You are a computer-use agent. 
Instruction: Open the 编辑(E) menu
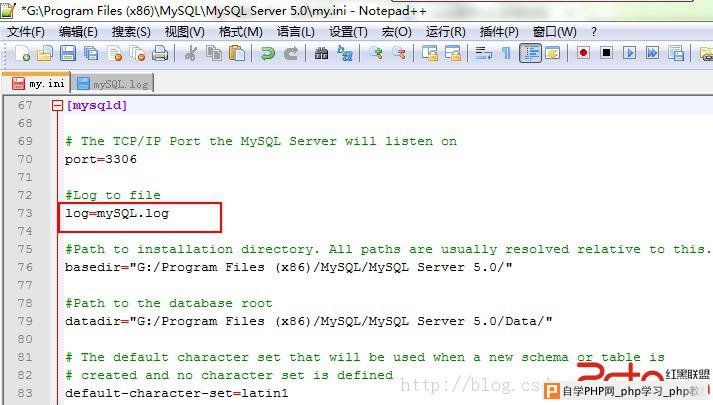[78, 32]
